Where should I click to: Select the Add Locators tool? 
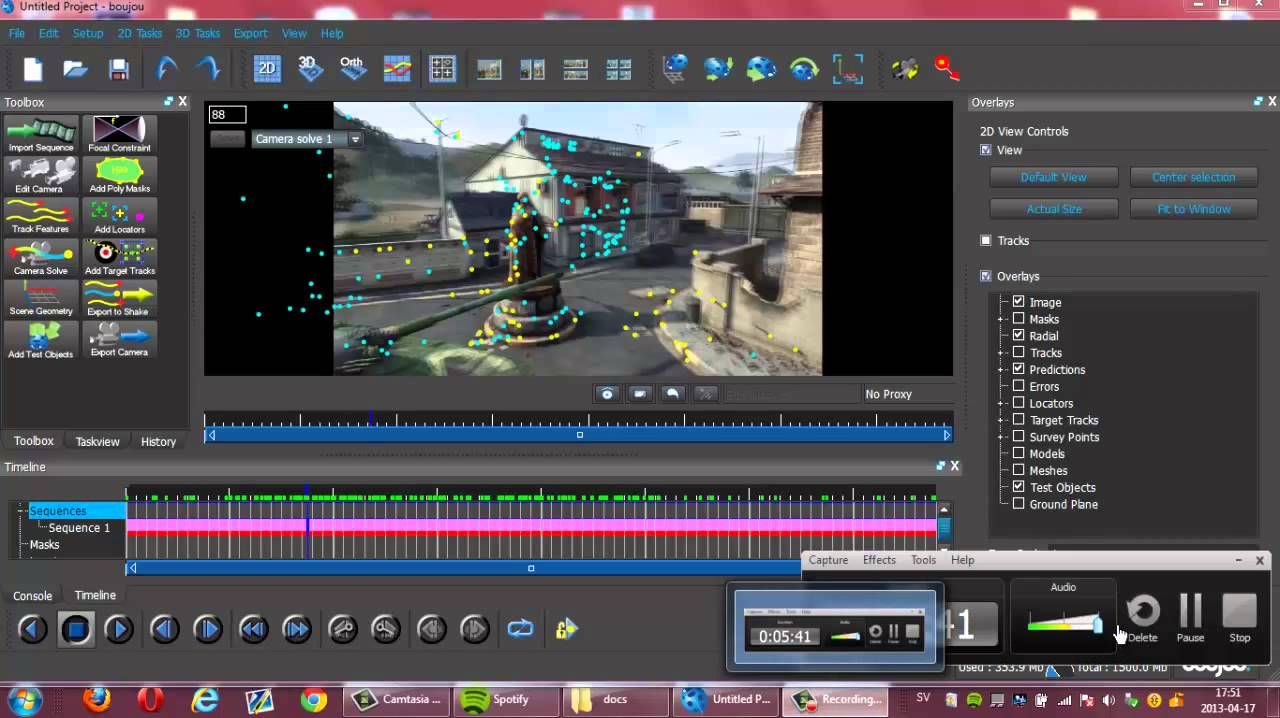[x=119, y=216]
